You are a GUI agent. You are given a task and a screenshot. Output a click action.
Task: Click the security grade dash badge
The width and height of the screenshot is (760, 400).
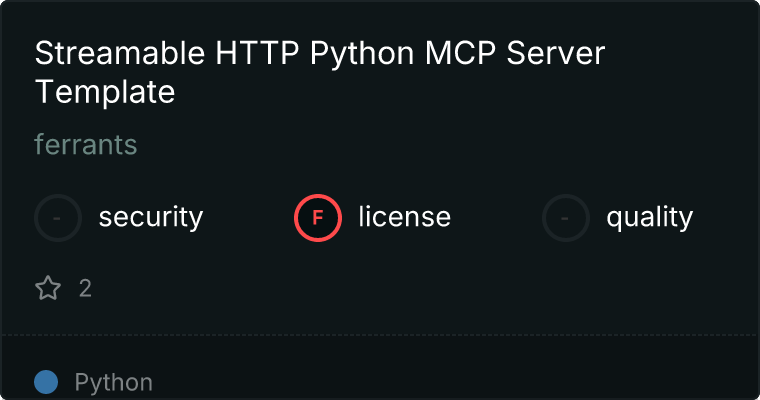click(x=58, y=217)
